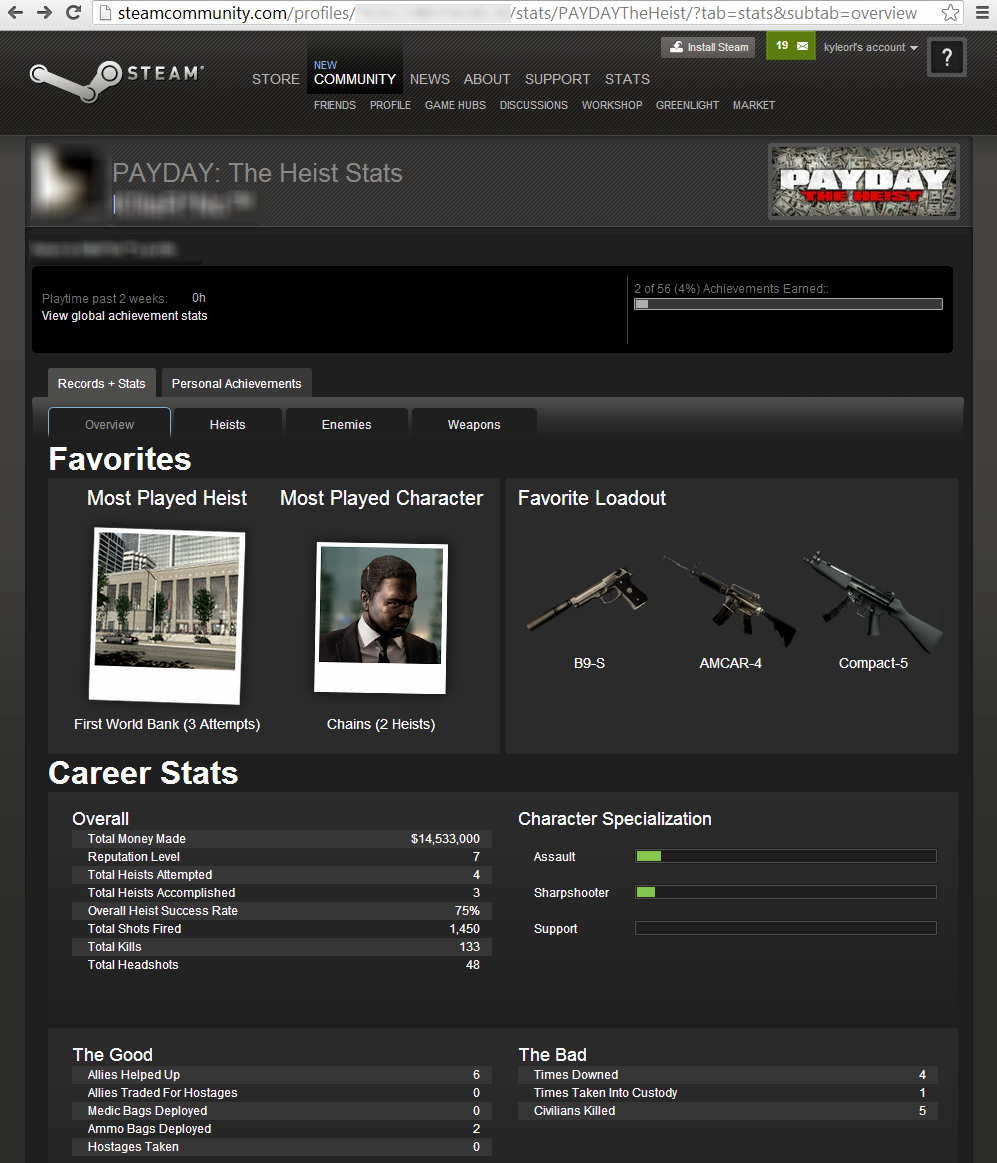Click the Install Steam button
Image resolution: width=997 pixels, height=1163 pixels.
pyautogui.click(x=708, y=47)
